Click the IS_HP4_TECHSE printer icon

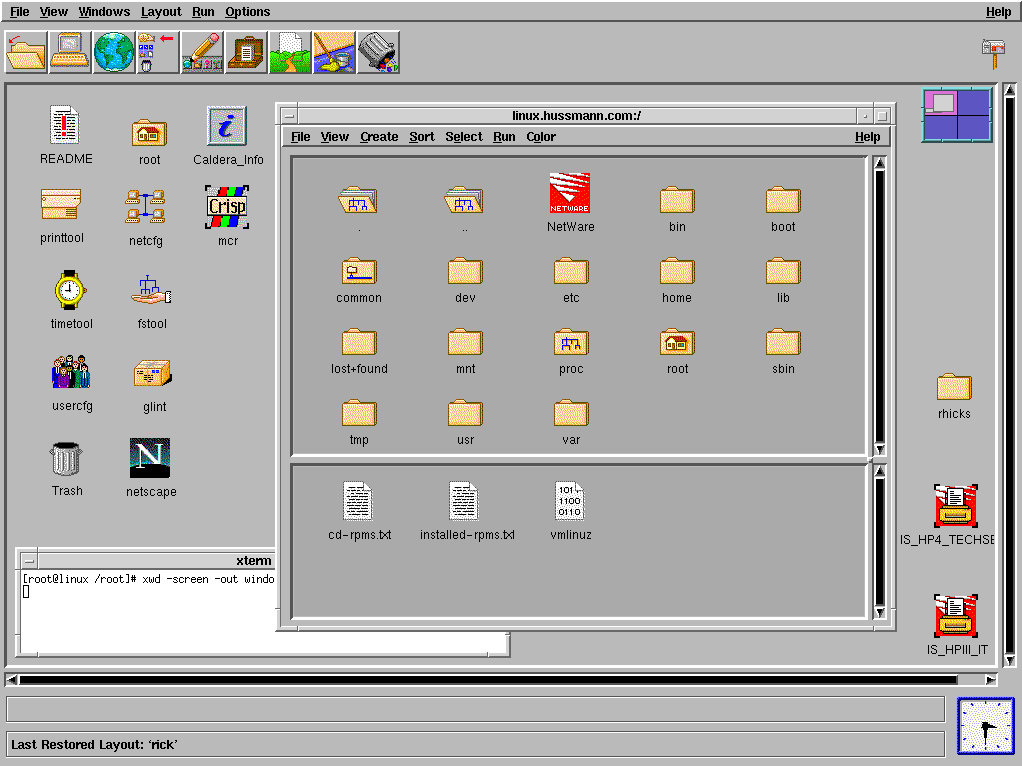(955, 507)
